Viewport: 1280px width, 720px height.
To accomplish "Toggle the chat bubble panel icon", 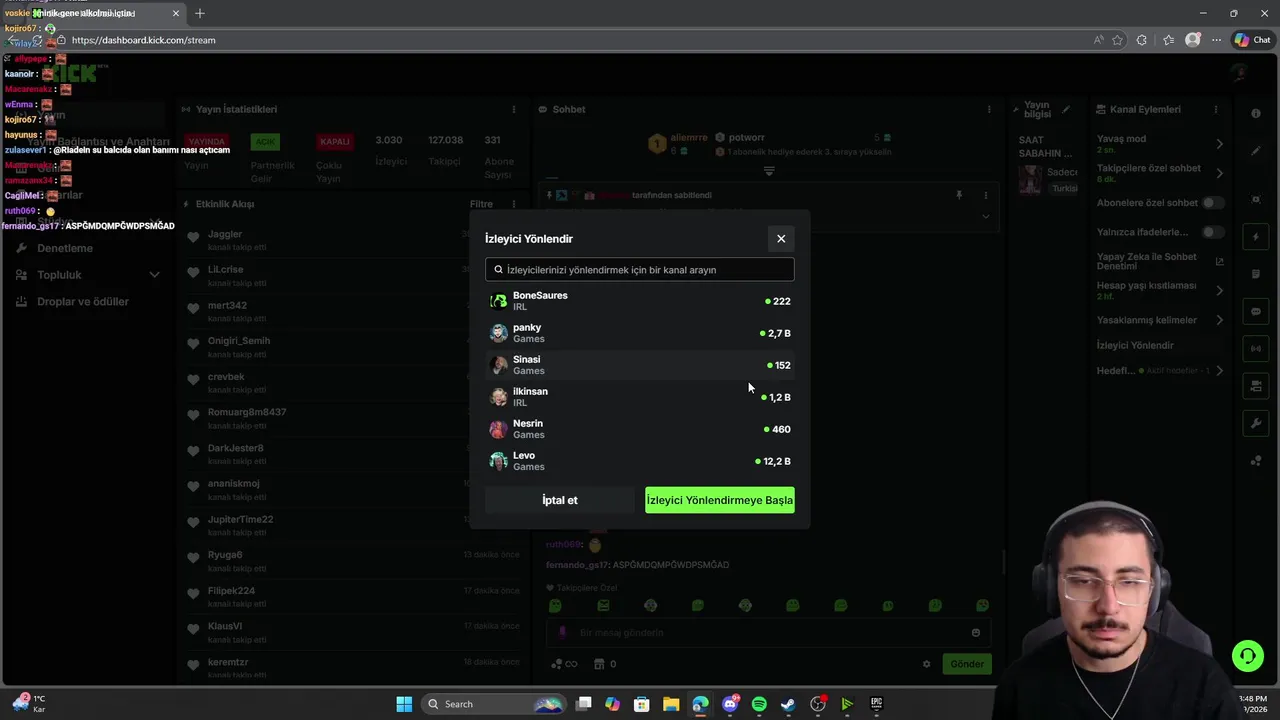I will (x=1256, y=311).
